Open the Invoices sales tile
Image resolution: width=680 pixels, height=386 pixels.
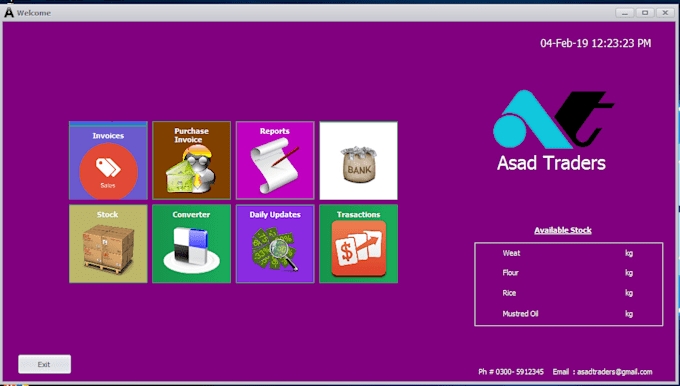(108, 160)
